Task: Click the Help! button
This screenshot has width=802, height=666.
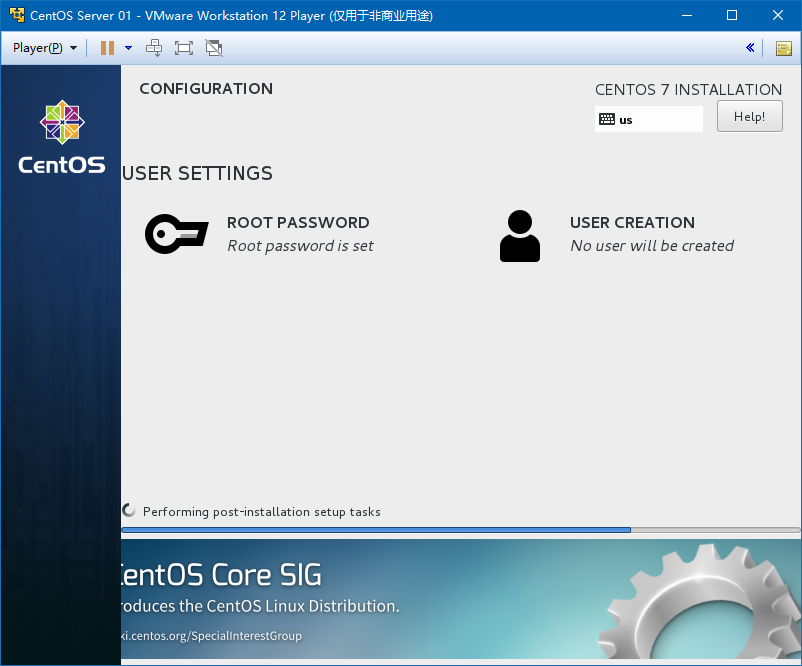Action: 749,116
